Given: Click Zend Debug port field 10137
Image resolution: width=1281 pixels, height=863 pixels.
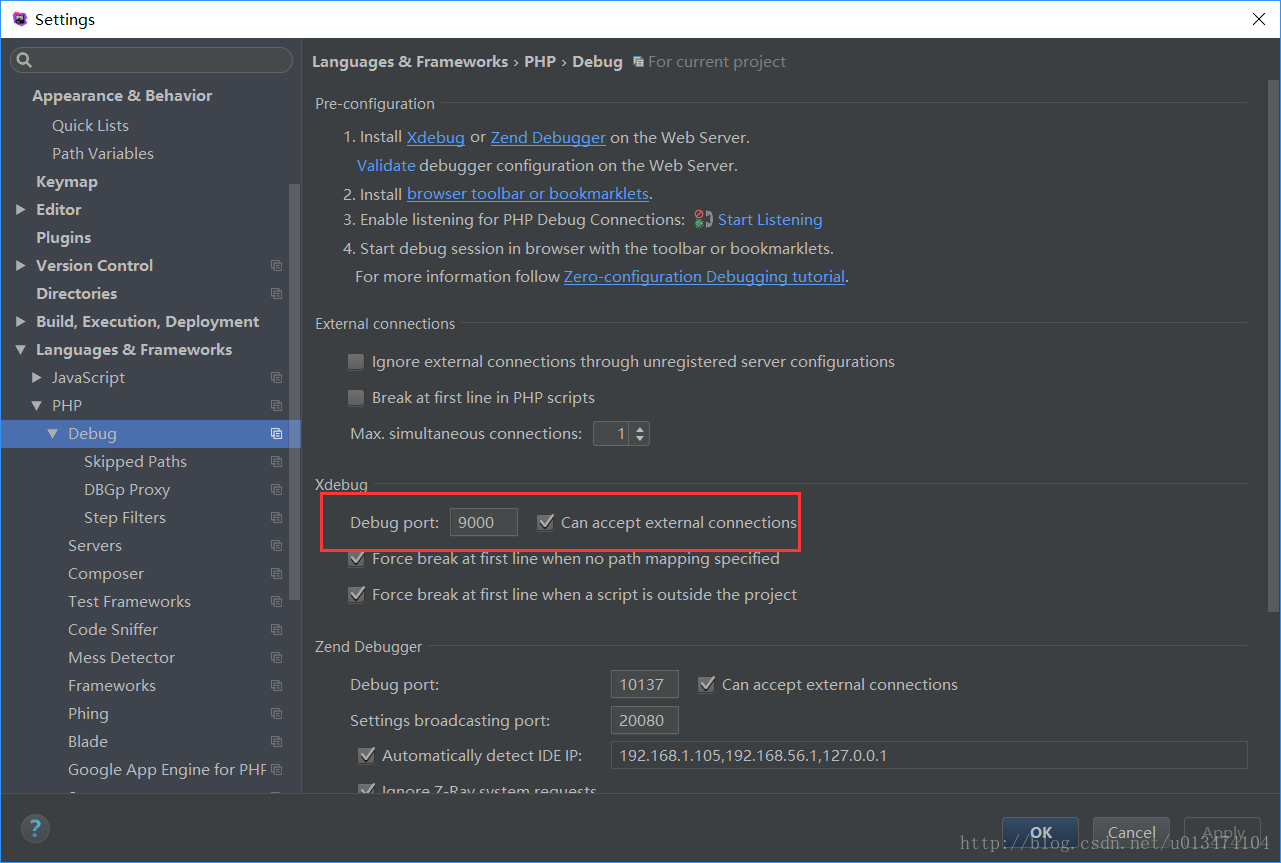Looking at the screenshot, I should pyautogui.click(x=645, y=684).
